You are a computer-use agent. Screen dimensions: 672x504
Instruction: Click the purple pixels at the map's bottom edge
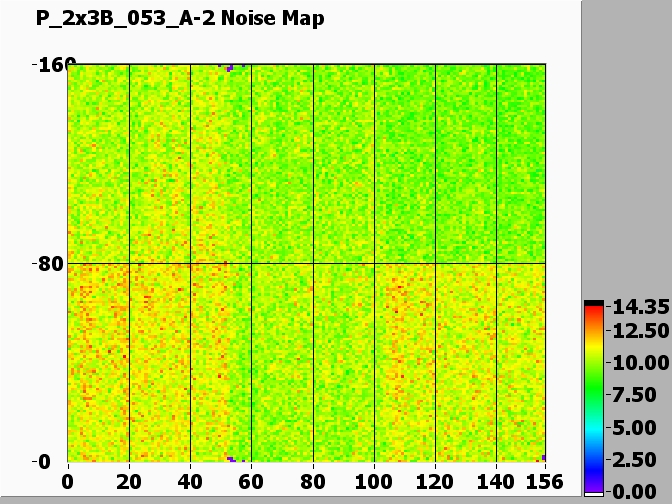pyautogui.click(x=231, y=459)
